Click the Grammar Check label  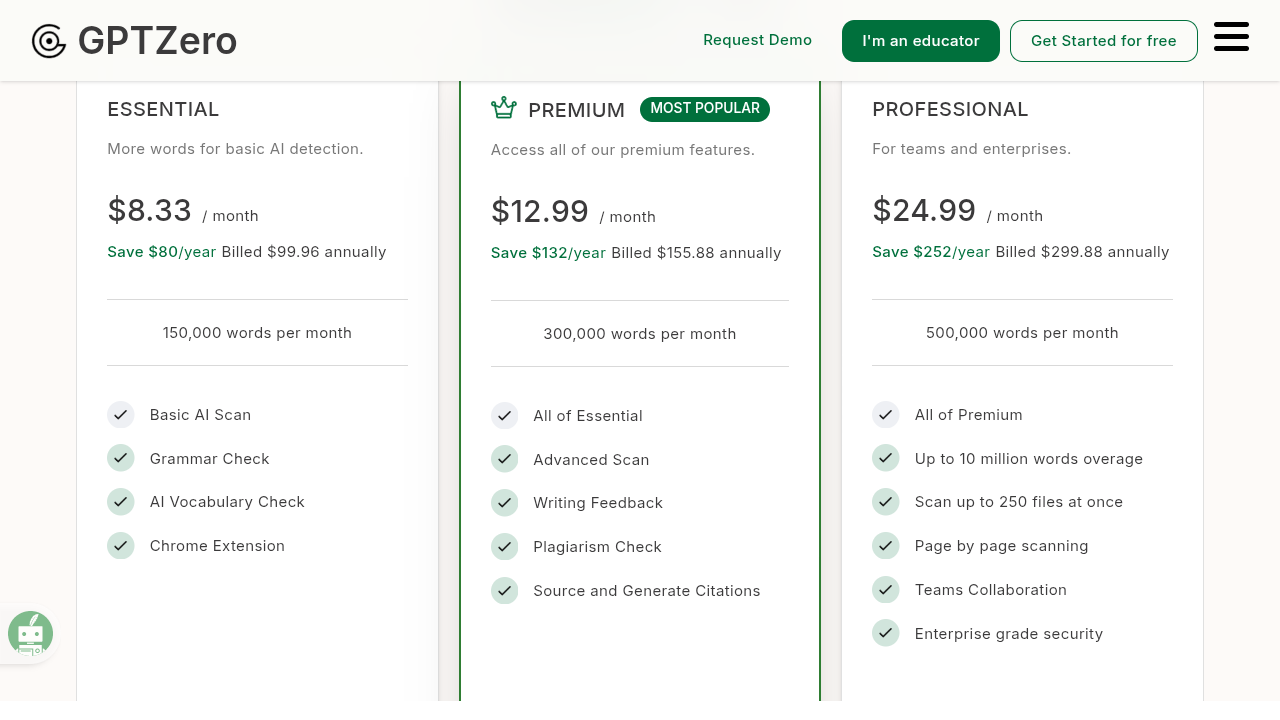210,459
